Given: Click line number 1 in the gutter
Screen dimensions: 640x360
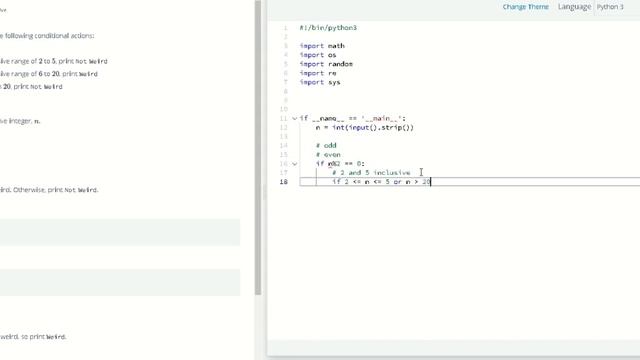Looking at the screenshot, I should point(285,28).
